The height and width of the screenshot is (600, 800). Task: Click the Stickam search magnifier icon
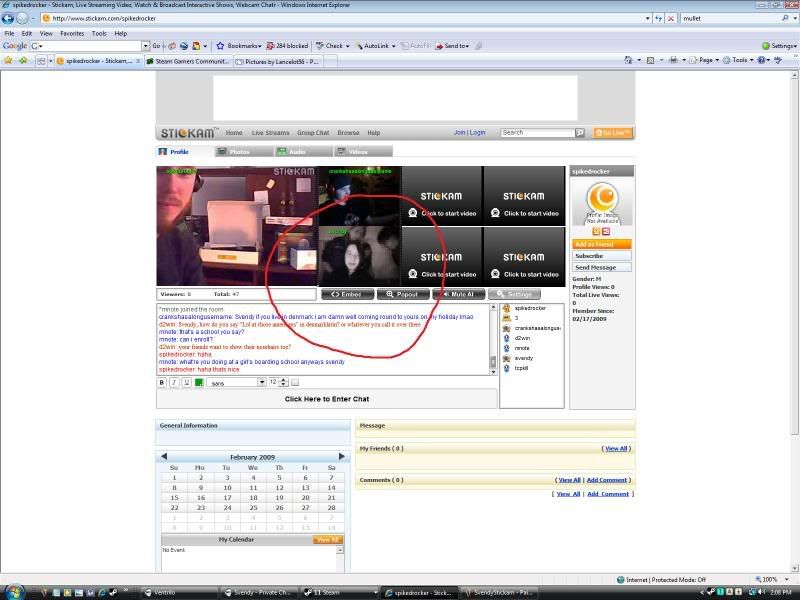tap(579, 133)
